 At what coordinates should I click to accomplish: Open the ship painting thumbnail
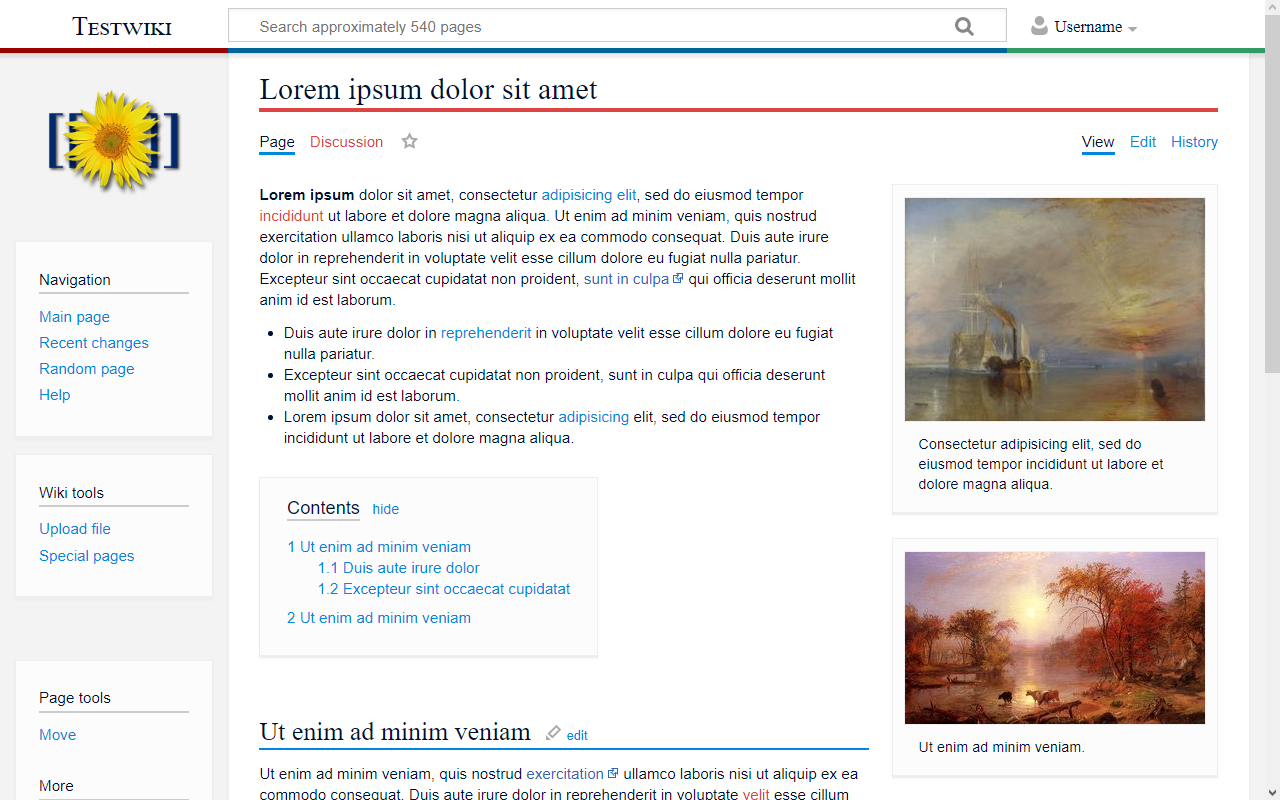(1054, 309)
